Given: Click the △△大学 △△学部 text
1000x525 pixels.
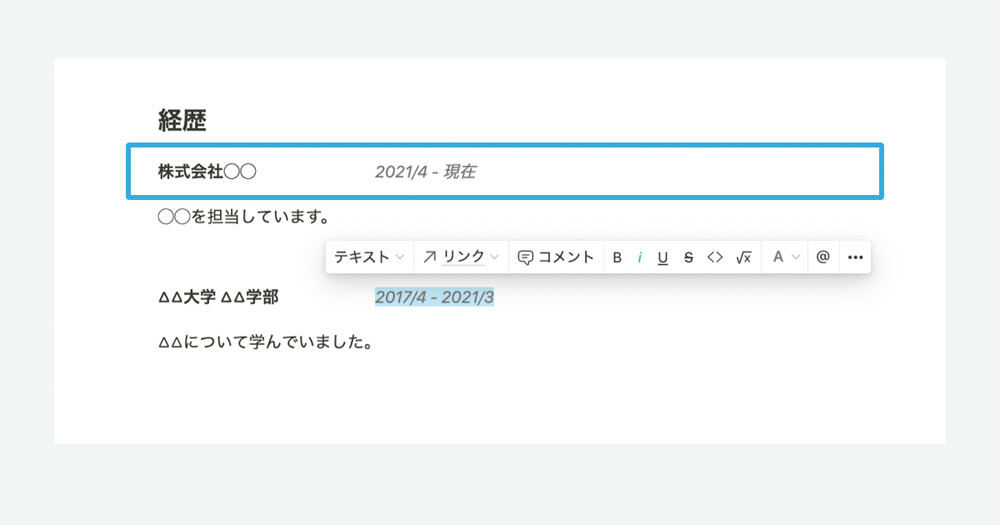Looking at the screenshot, I should tap(218, 297).
